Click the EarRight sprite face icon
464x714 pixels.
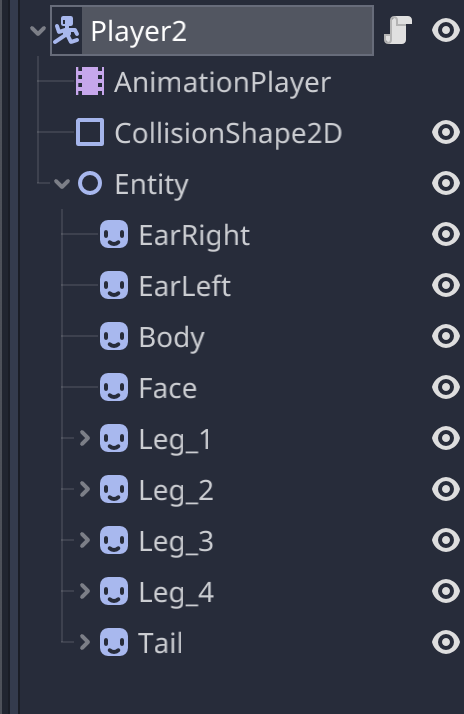(x=114, y=235)
